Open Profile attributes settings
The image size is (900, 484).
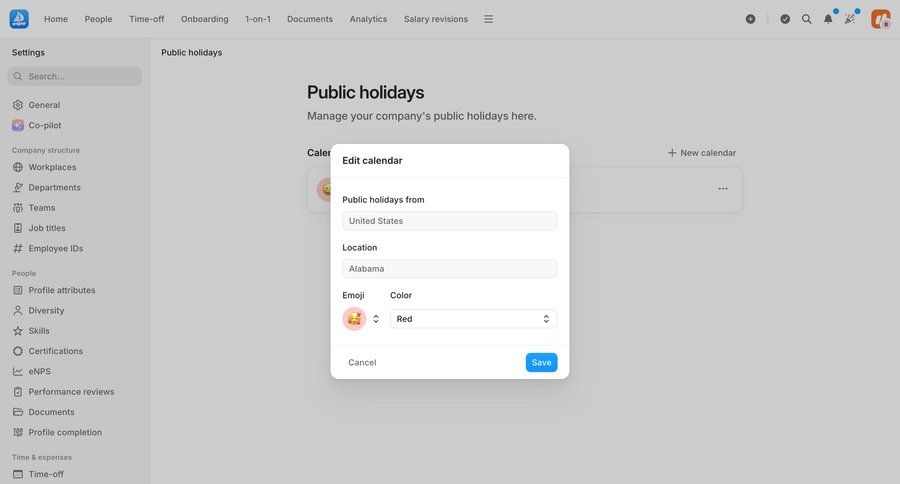[62, 290]
